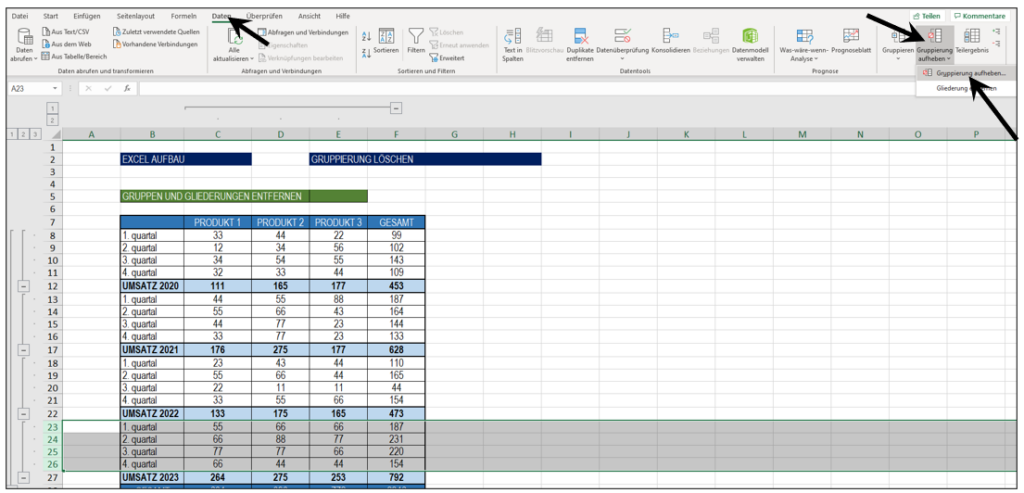
Task: Click the Gruppieren icon
Action: click(898, 37)
